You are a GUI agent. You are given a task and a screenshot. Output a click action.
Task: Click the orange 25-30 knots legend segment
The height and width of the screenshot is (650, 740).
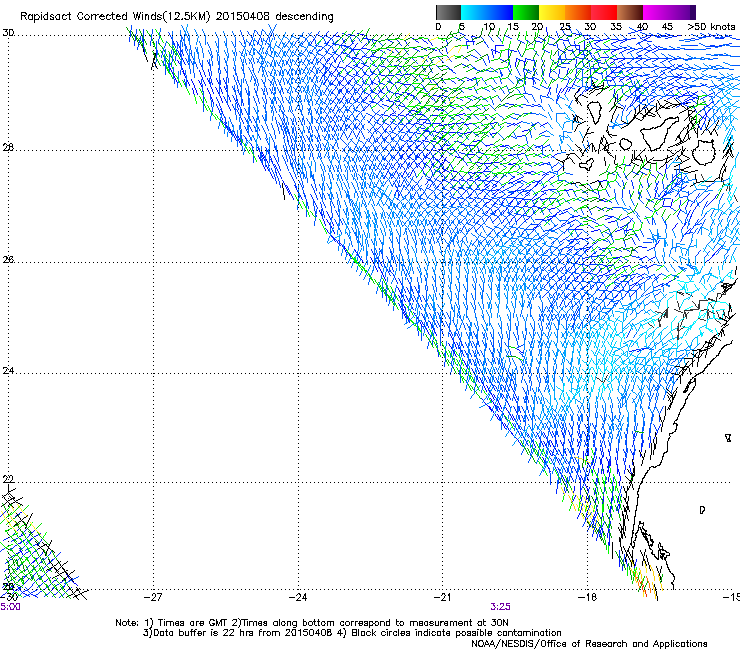click(x=578, y=12)
